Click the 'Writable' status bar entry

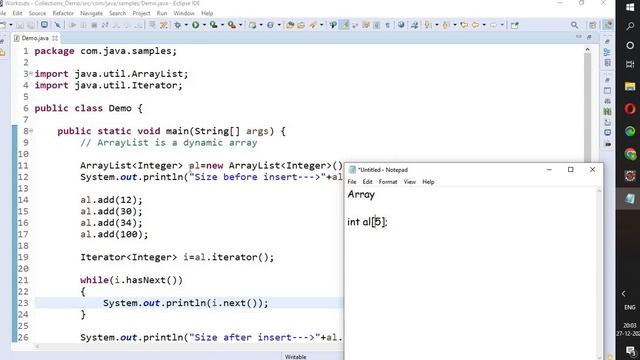(296, 357)
